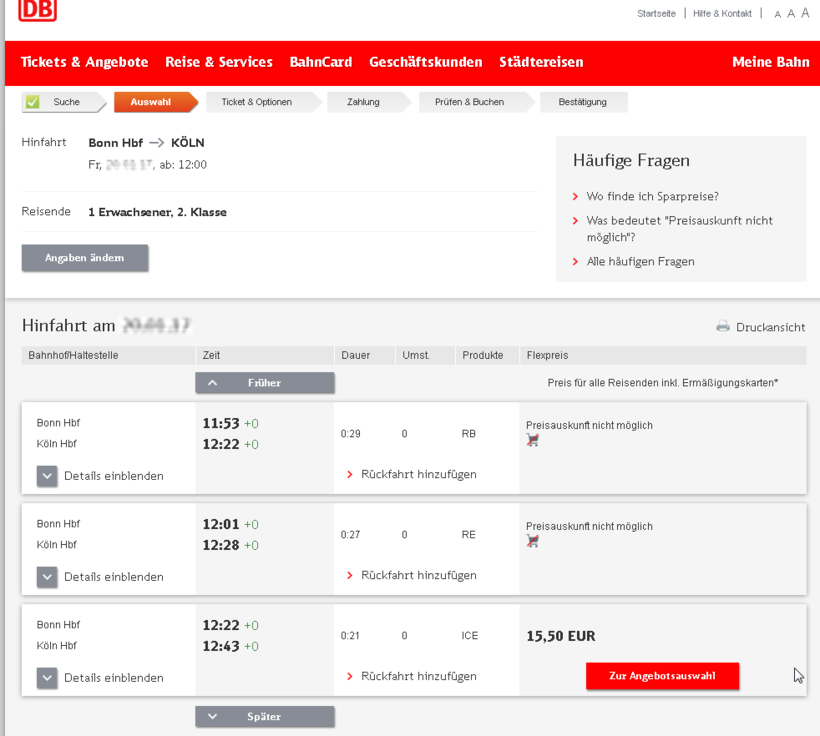820x736 pixels.
Task: Expand details for the 12:01 RE connection
Action: coord(47,577)
